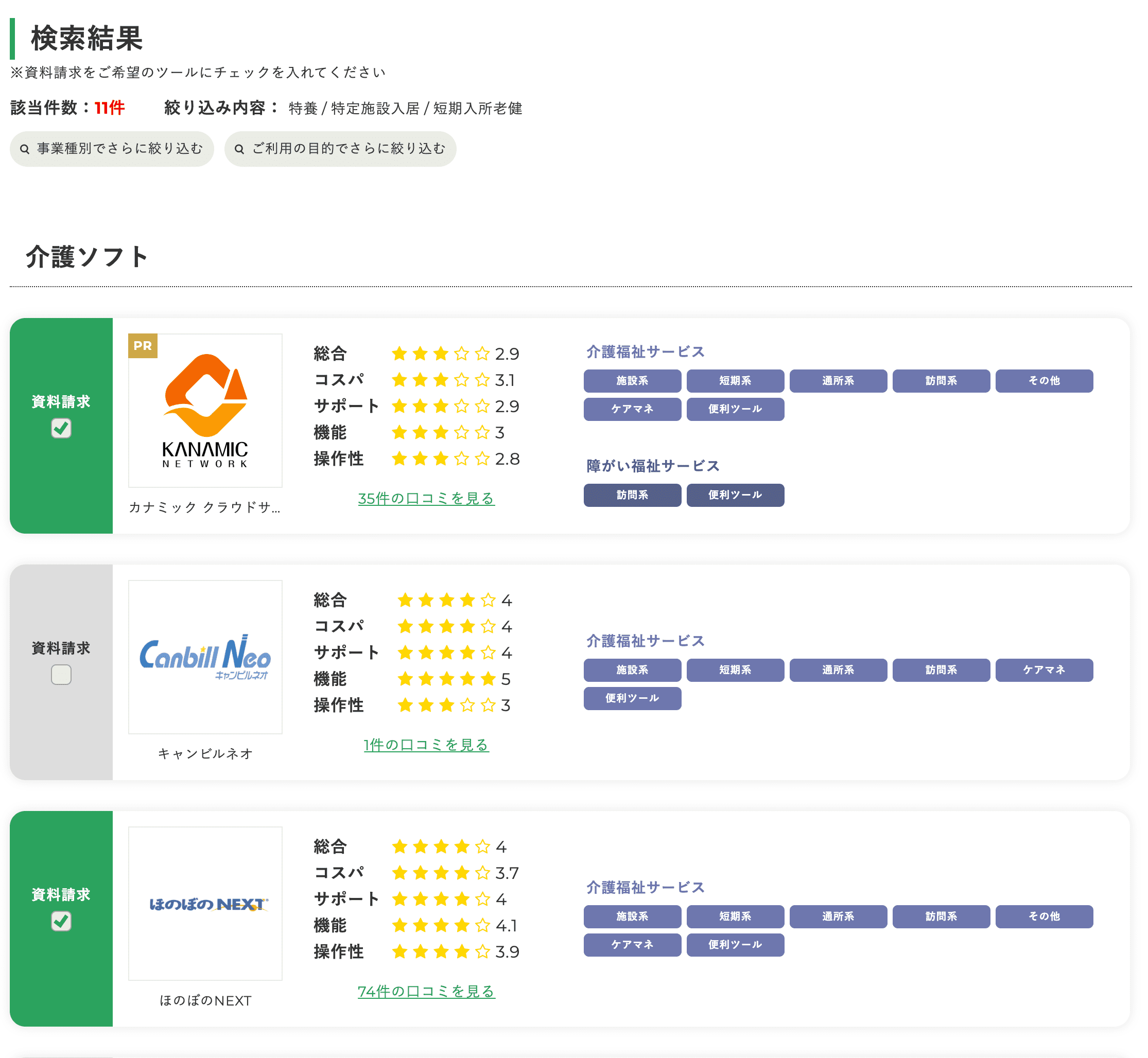Click the PR badge on カナミック listing

point(143,346)
